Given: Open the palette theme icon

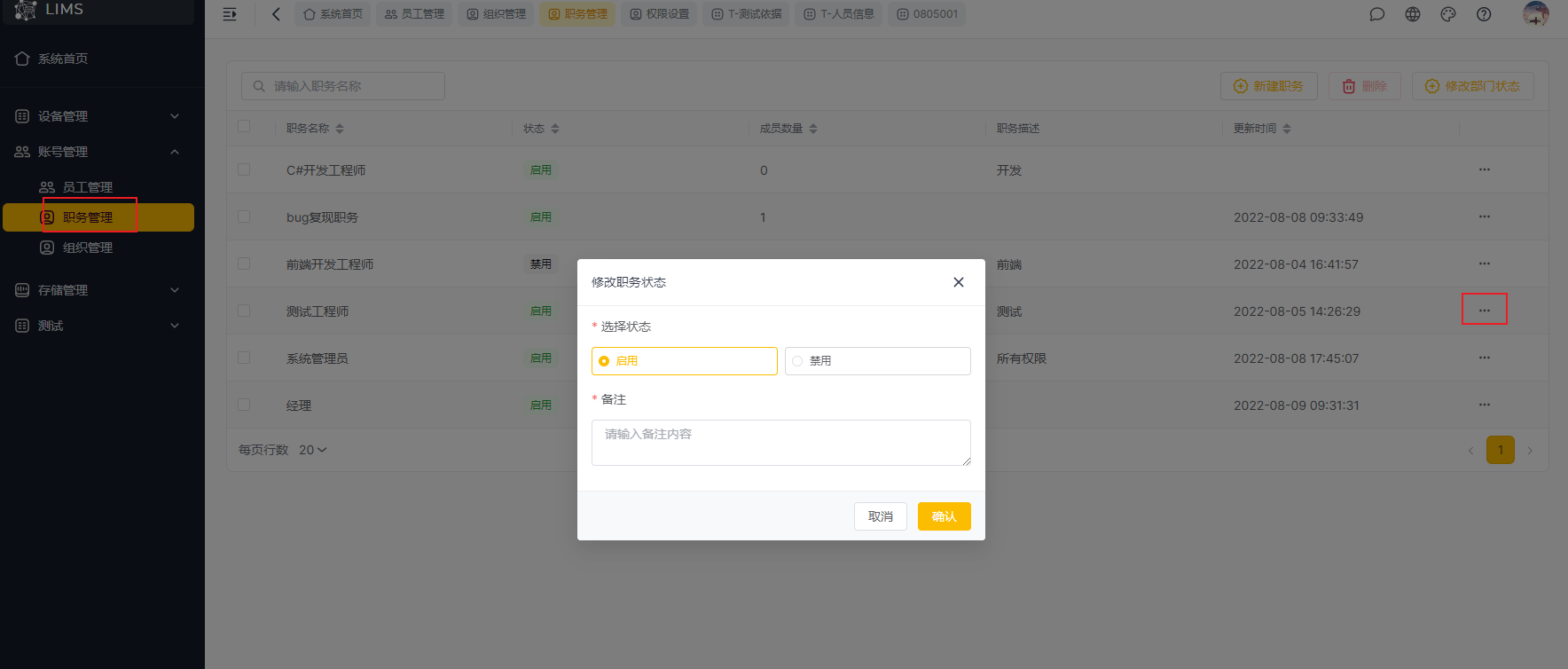Looking at the screenshot, I should 1448,14.
